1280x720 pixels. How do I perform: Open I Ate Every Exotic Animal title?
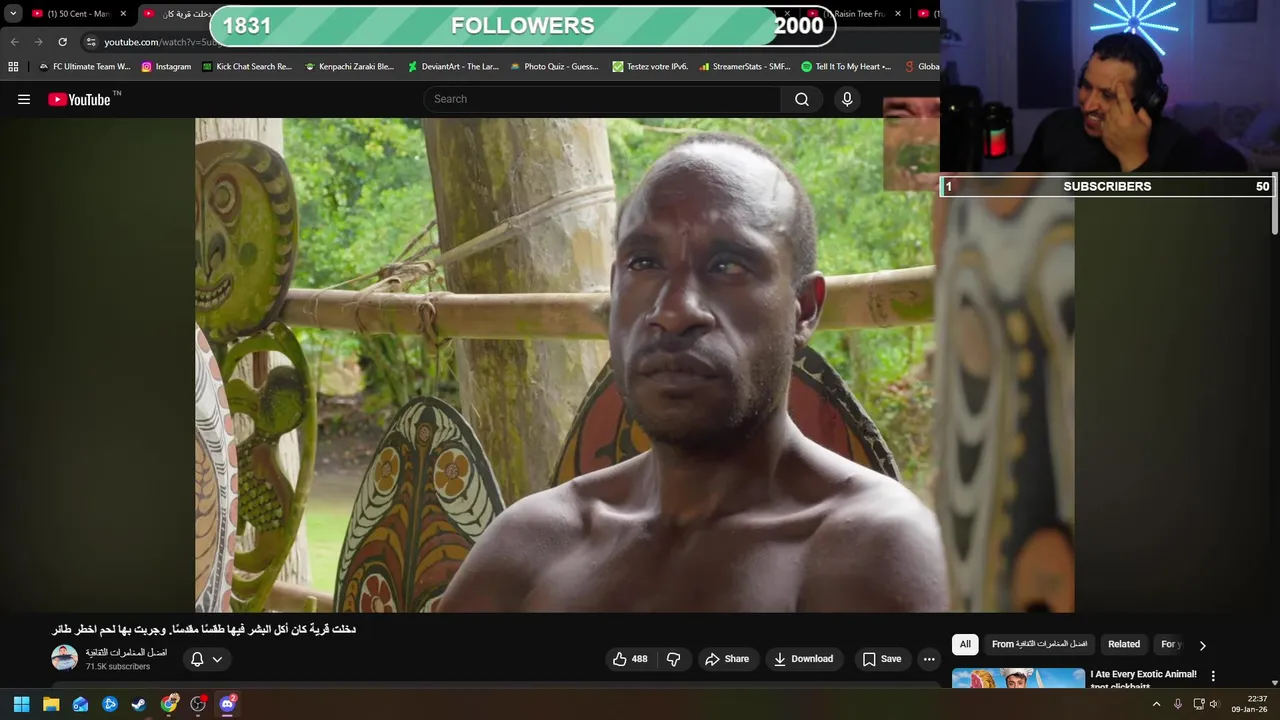click(x=1143, y=674)
